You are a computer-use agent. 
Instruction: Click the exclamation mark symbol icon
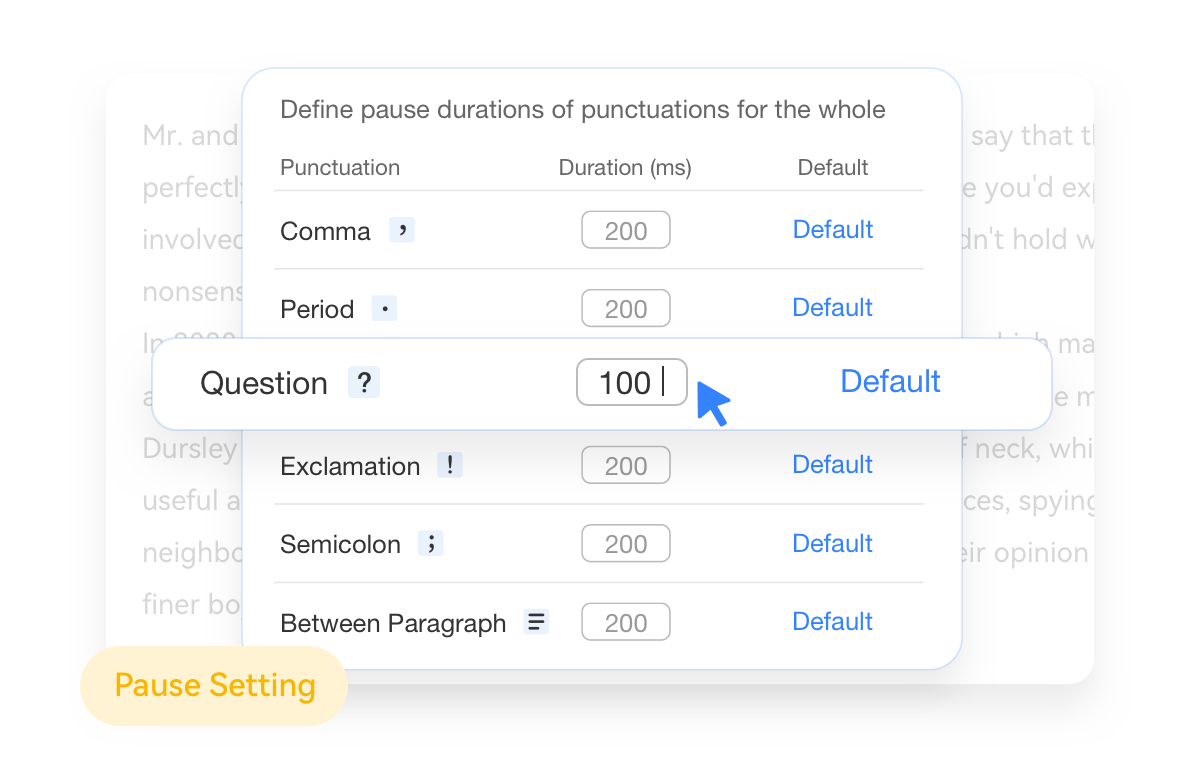pos(449,464)
